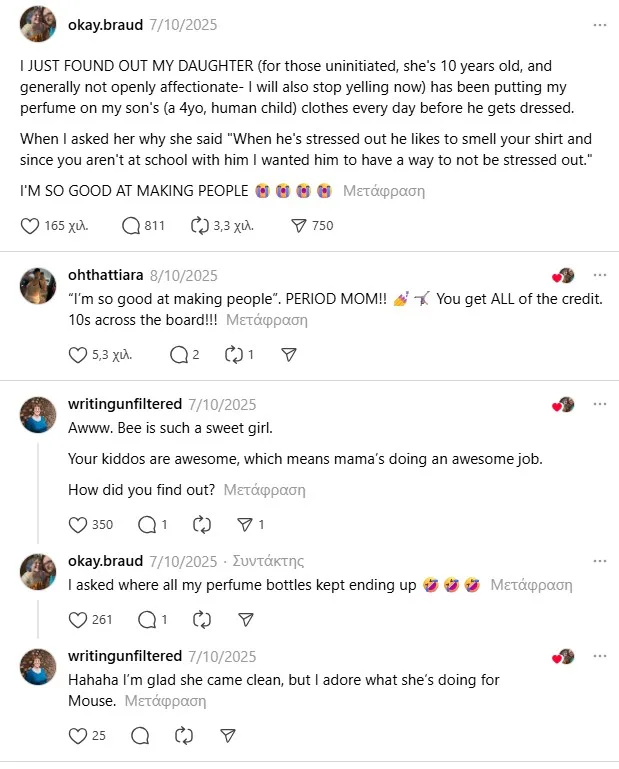Repost the main post with 3,3 χιλ. reposts
The height and width of the screenshot is (769, 619).
coord(199,226)
